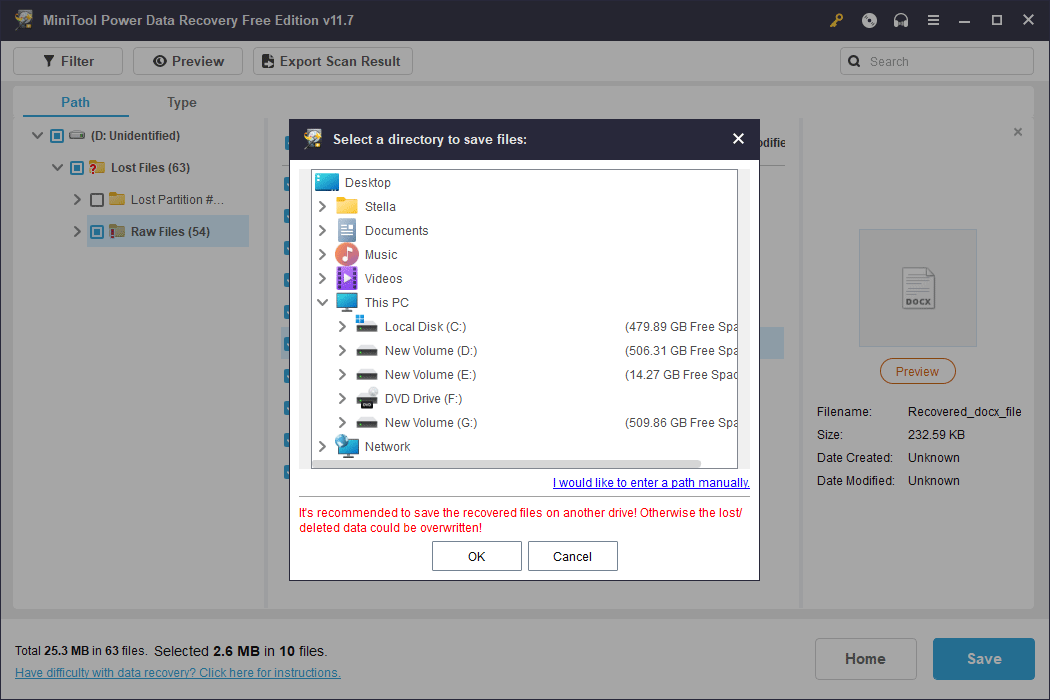Expand the Documents folder node
Viewport: 1050px width, 700px height.
[x=322, y=231]
